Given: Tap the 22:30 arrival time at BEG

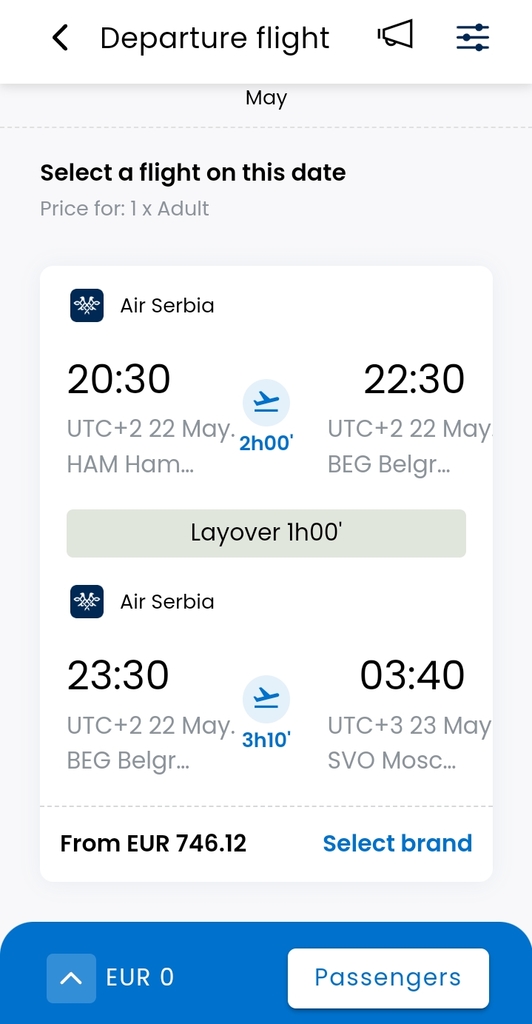Looking at the screenshot, I should pyautogui.click(x=414, y=379).
